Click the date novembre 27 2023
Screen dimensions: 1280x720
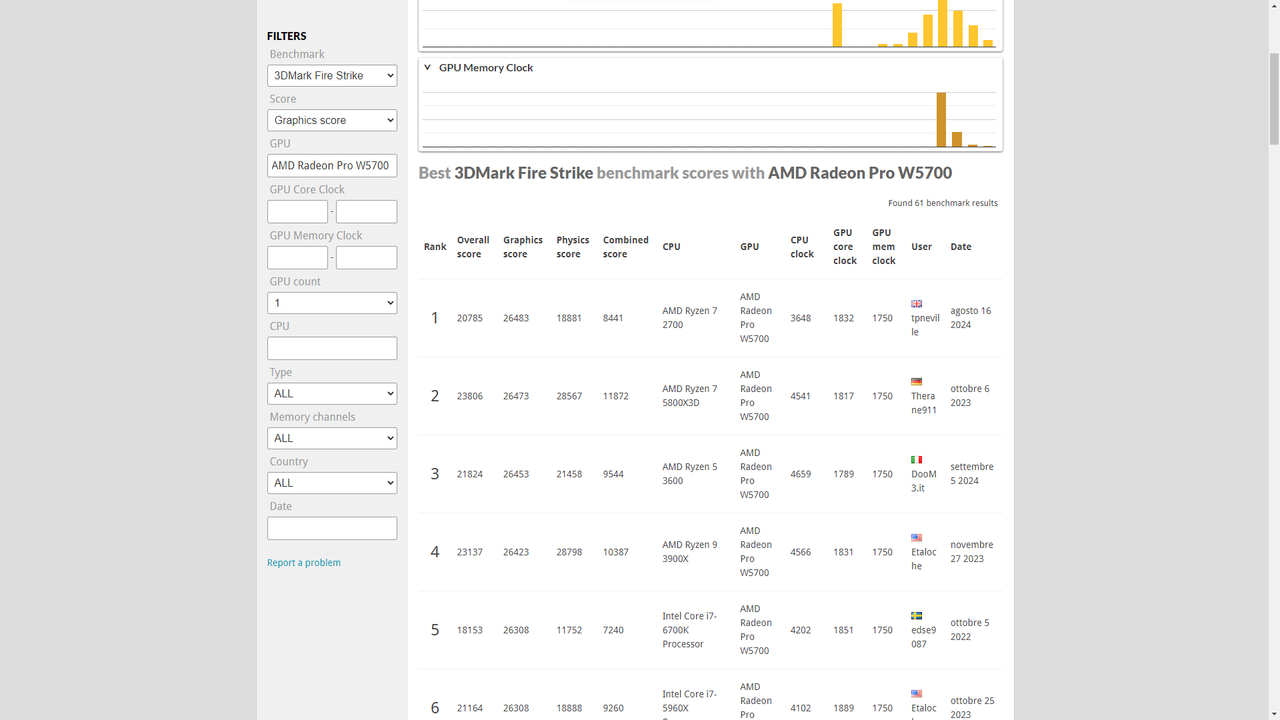click(972, 552)
